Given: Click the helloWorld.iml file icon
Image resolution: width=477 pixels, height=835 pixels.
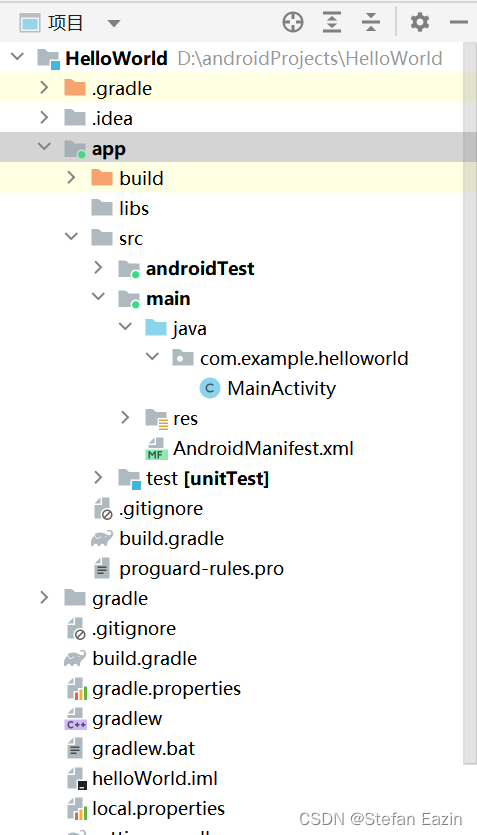Looking at the screenshot, I should click(76, 779).
